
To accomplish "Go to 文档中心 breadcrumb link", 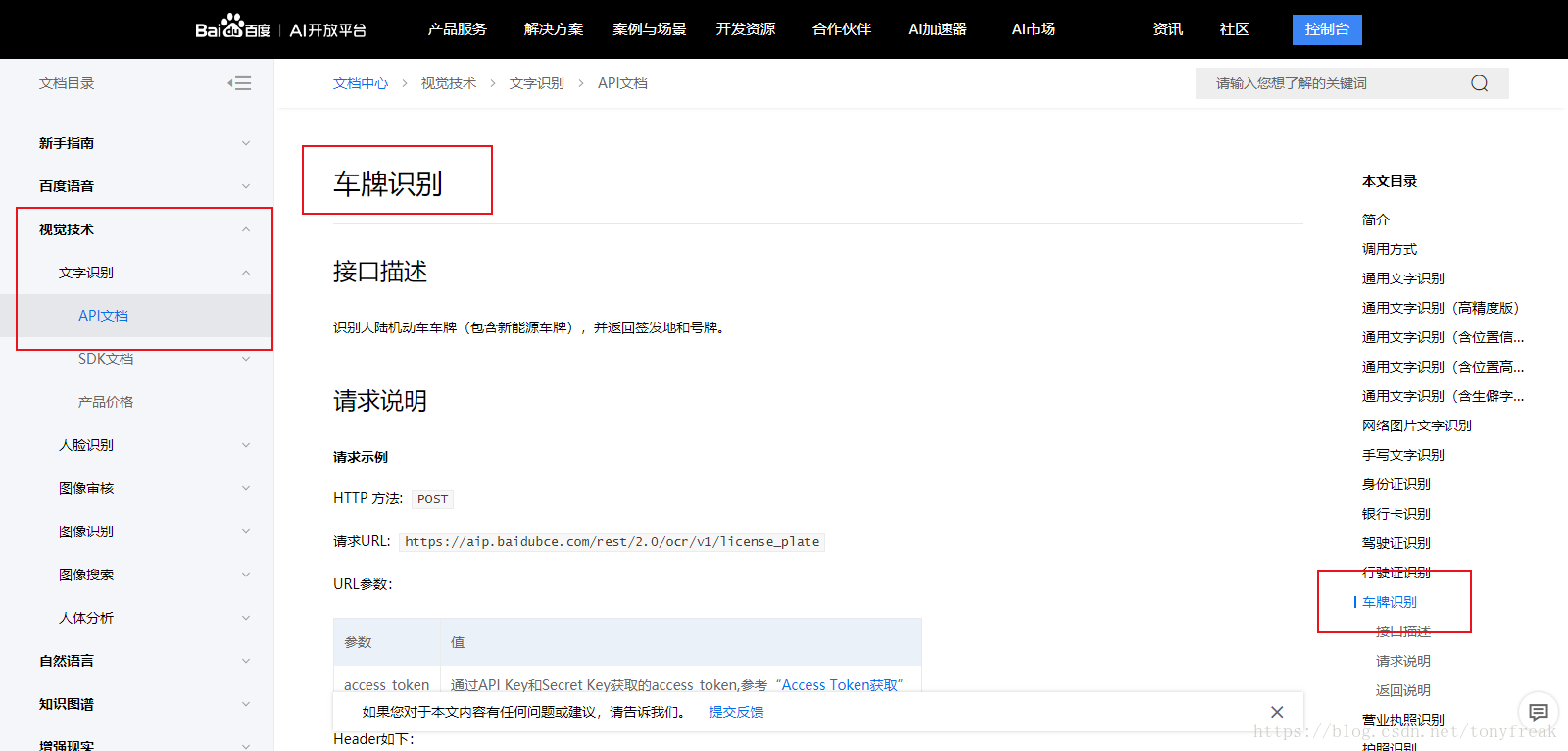I will tap(361, 83).
